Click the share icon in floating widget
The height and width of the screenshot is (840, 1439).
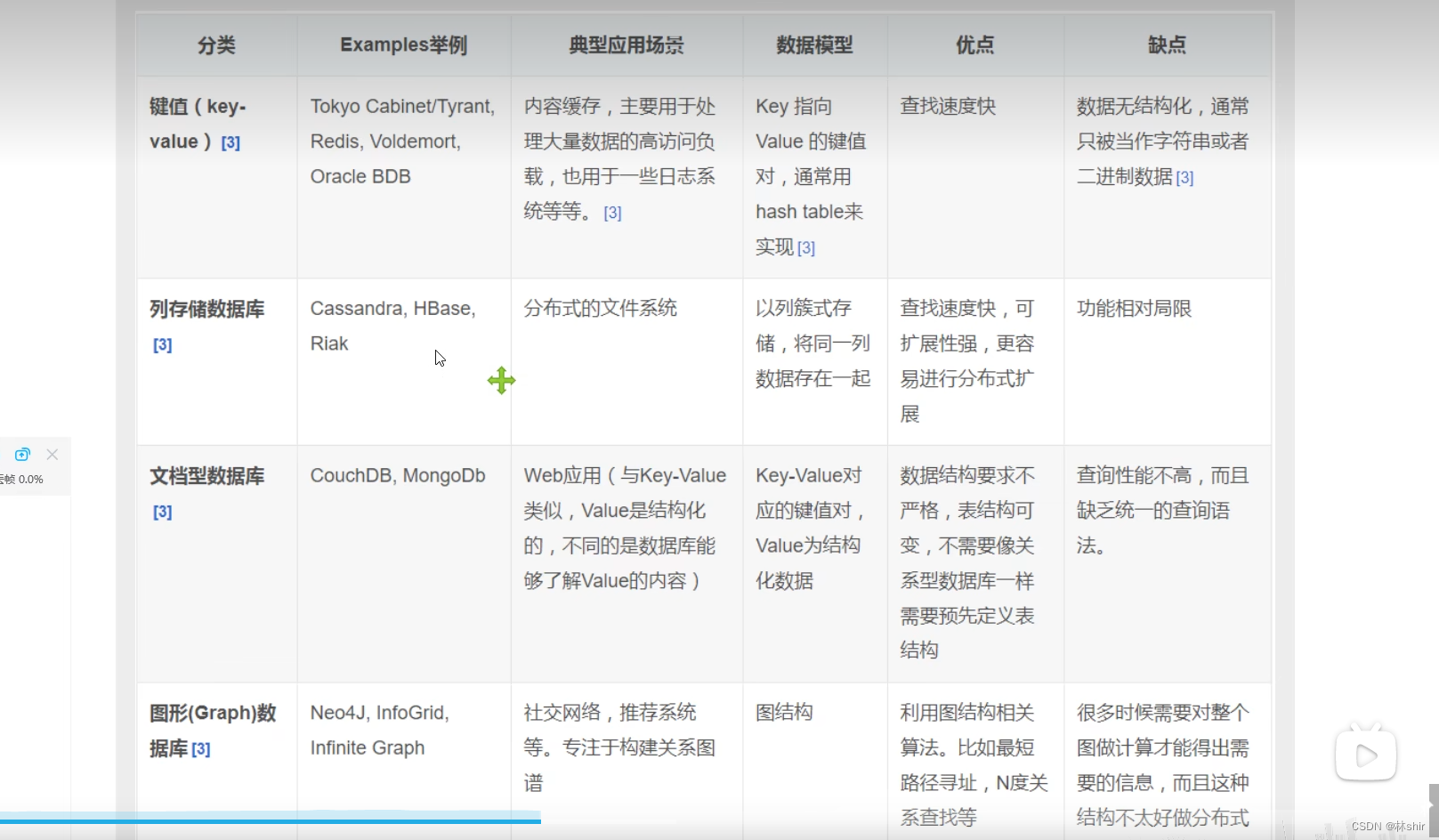[x=22, y=455]
